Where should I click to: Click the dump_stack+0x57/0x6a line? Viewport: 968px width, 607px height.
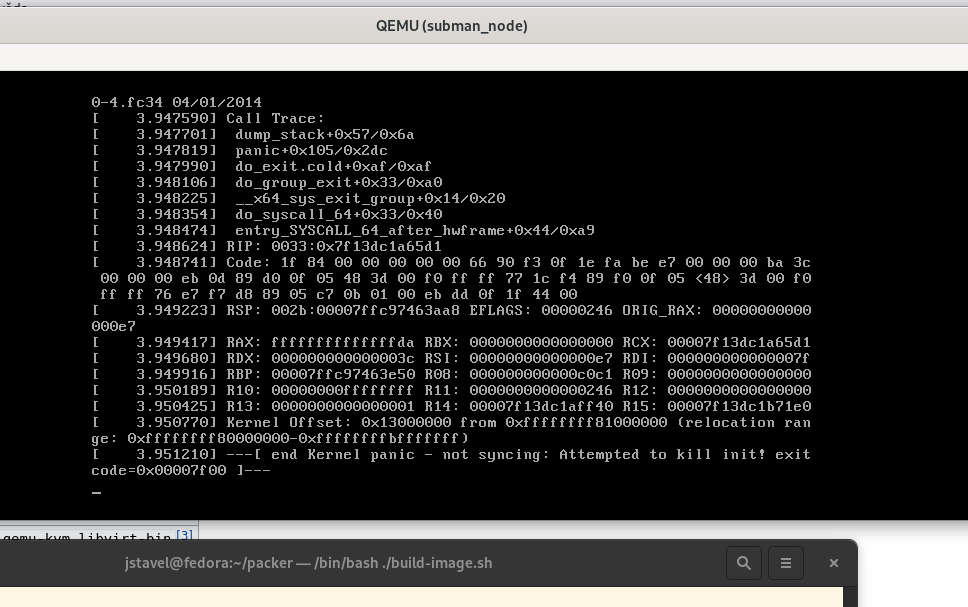253,135
